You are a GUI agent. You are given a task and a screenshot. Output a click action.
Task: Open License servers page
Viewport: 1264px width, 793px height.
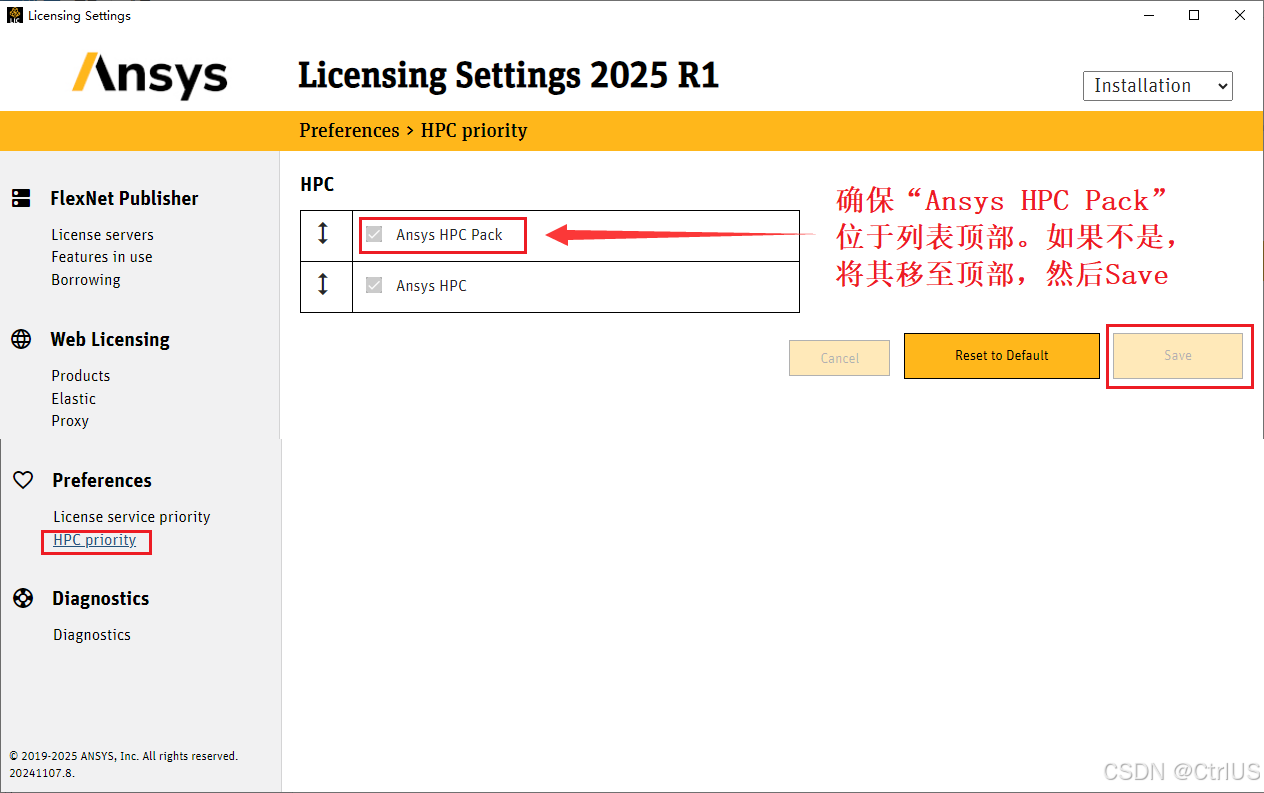pyautogui.click(x=103, y=234)
